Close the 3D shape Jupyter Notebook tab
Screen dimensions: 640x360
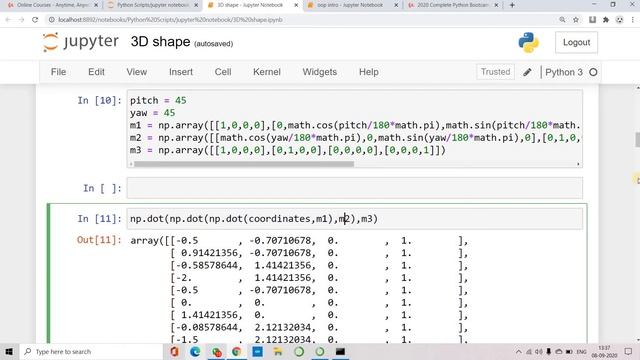coord(296,5)
